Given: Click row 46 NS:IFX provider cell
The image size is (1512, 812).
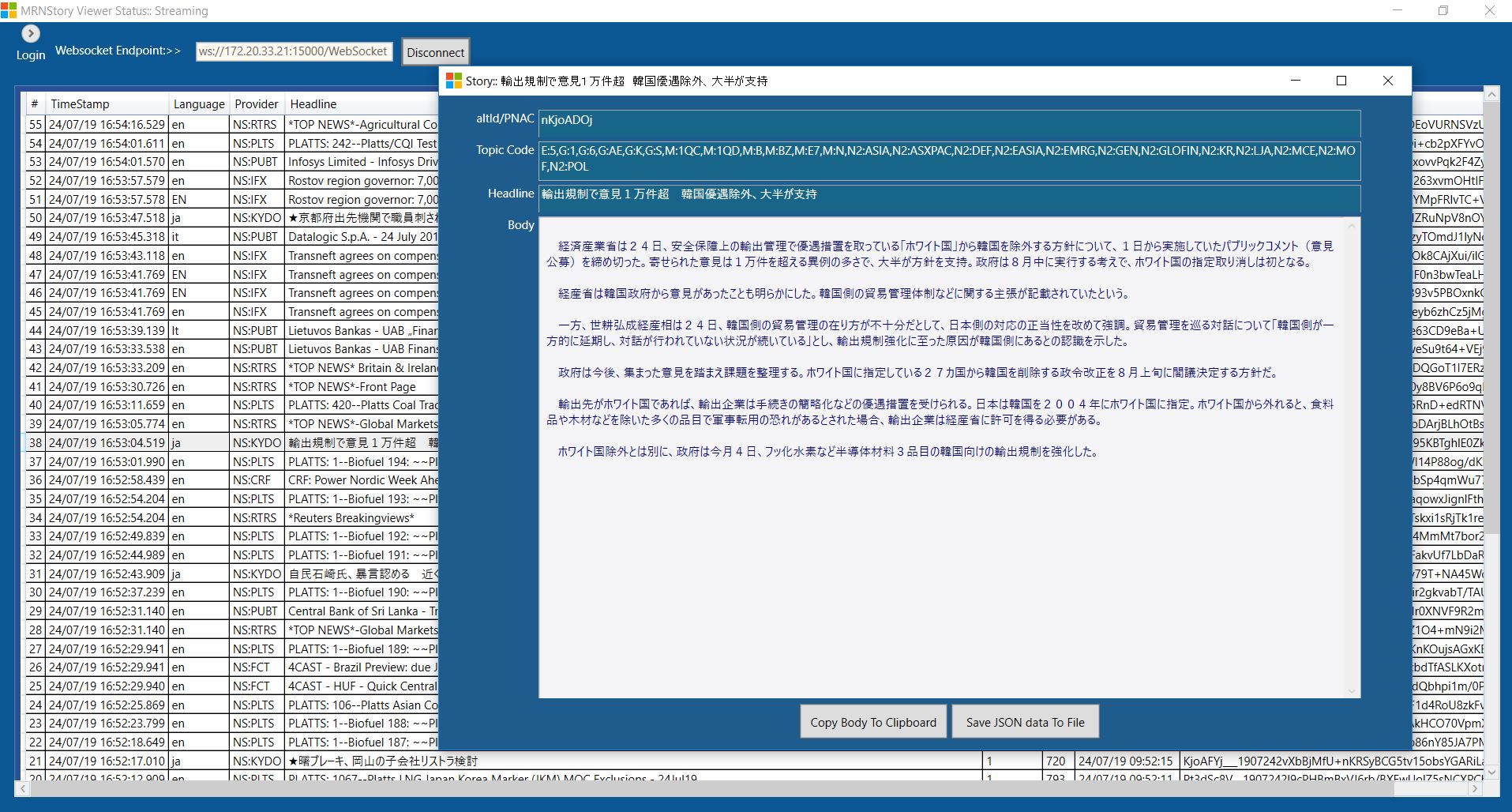Looking at the screenshot, I should click(x=257, y=293).
